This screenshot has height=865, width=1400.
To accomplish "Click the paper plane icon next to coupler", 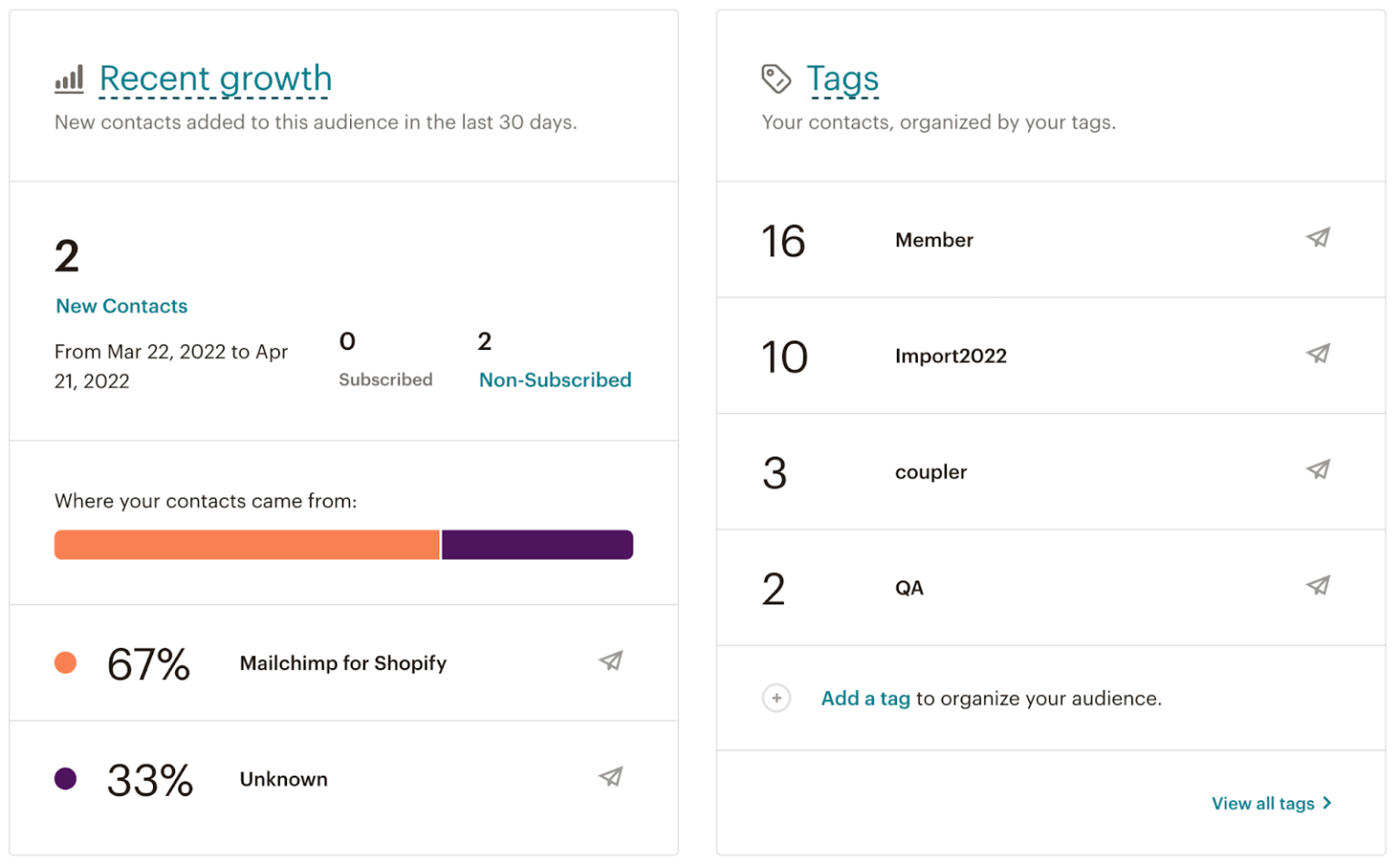I will click(1317, 469).
